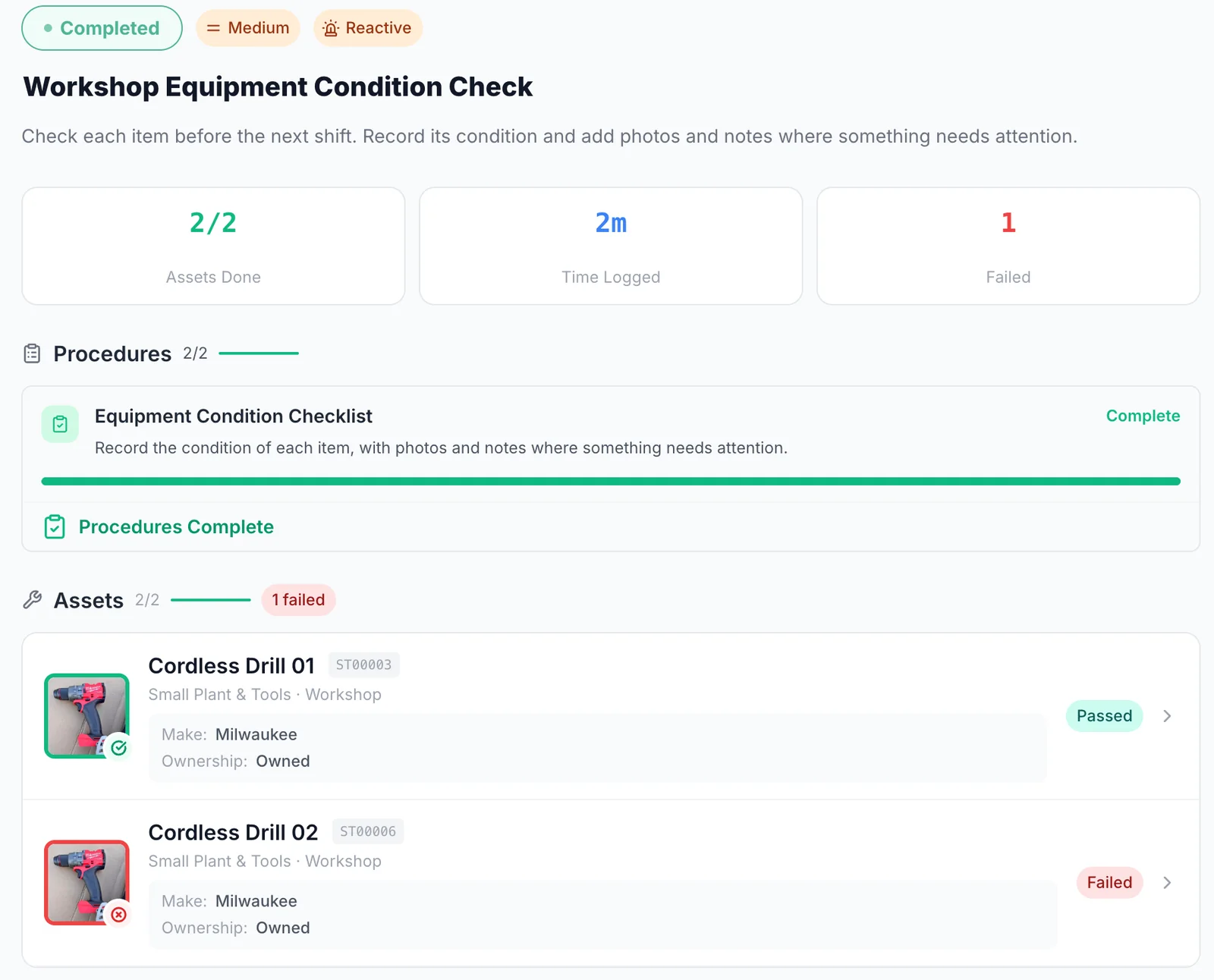Expand Cordless Drill 02 with its chevron
1214x980 pixels.
pos(1167,883)
